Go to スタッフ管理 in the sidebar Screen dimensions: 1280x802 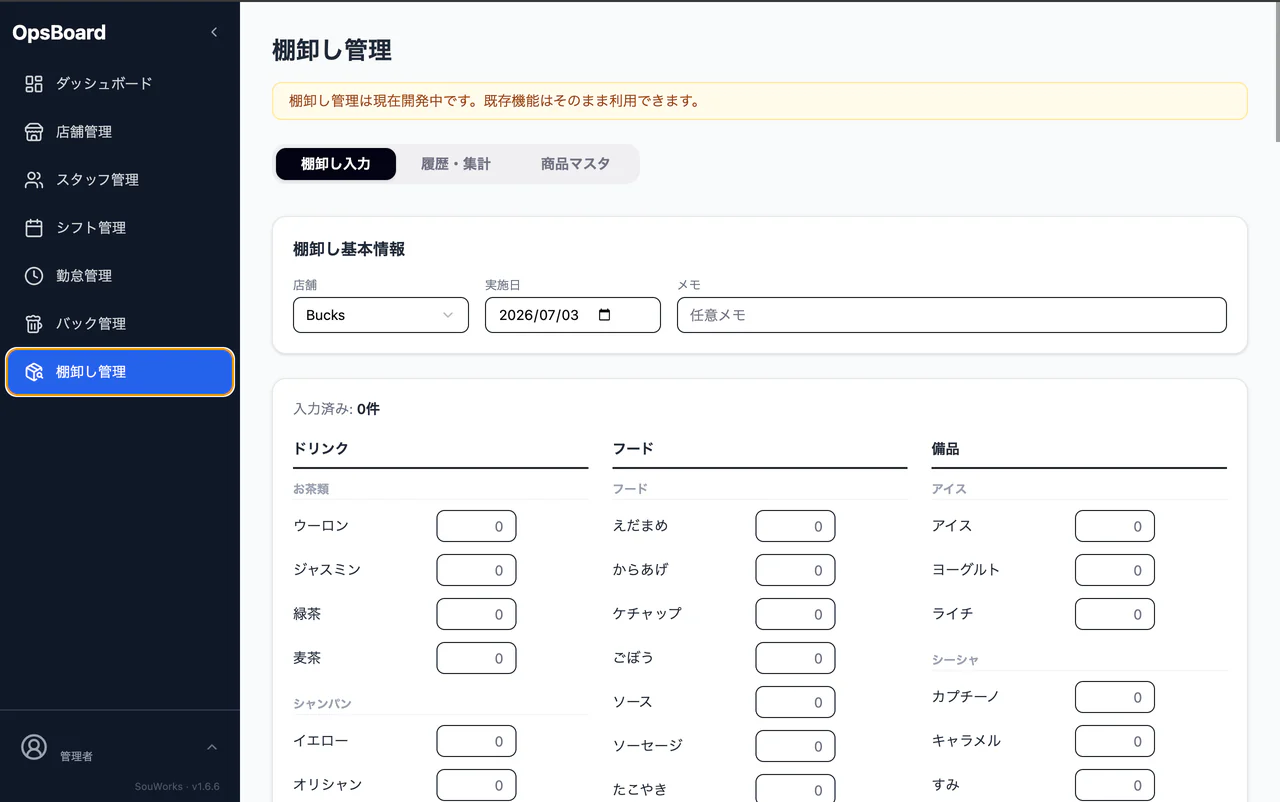[120, 180]
